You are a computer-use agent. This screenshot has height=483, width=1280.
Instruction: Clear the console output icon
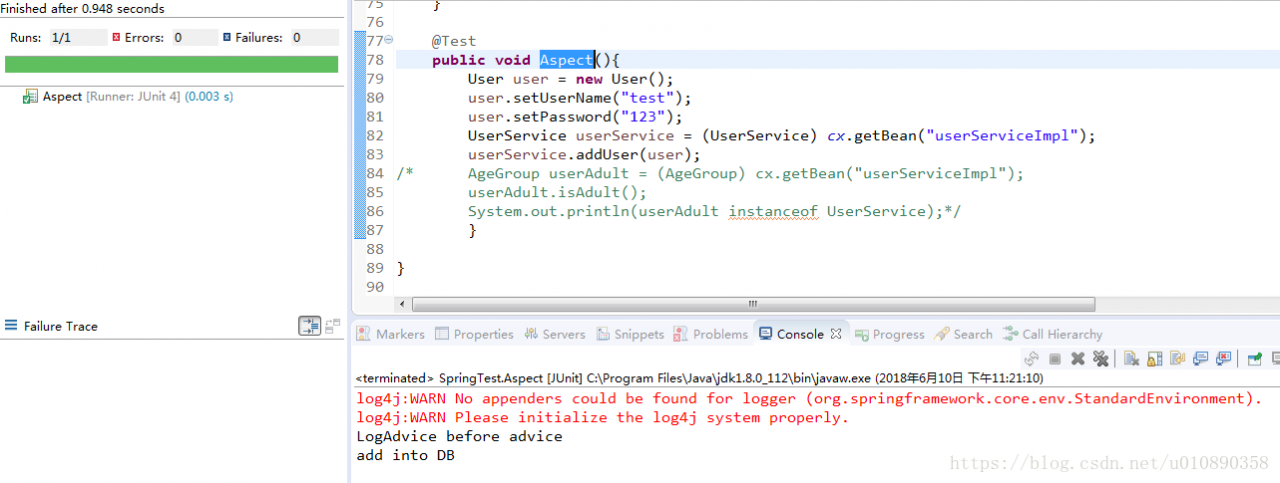click(x=1132, y=358)
